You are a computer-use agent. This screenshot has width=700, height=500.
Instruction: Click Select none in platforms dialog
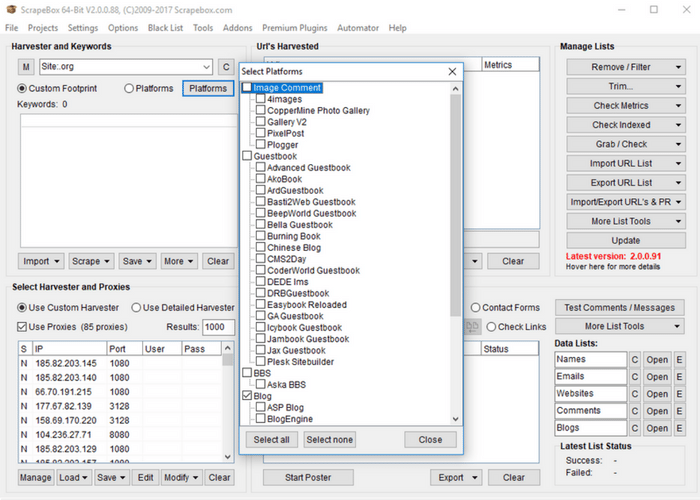pos(329,440)
